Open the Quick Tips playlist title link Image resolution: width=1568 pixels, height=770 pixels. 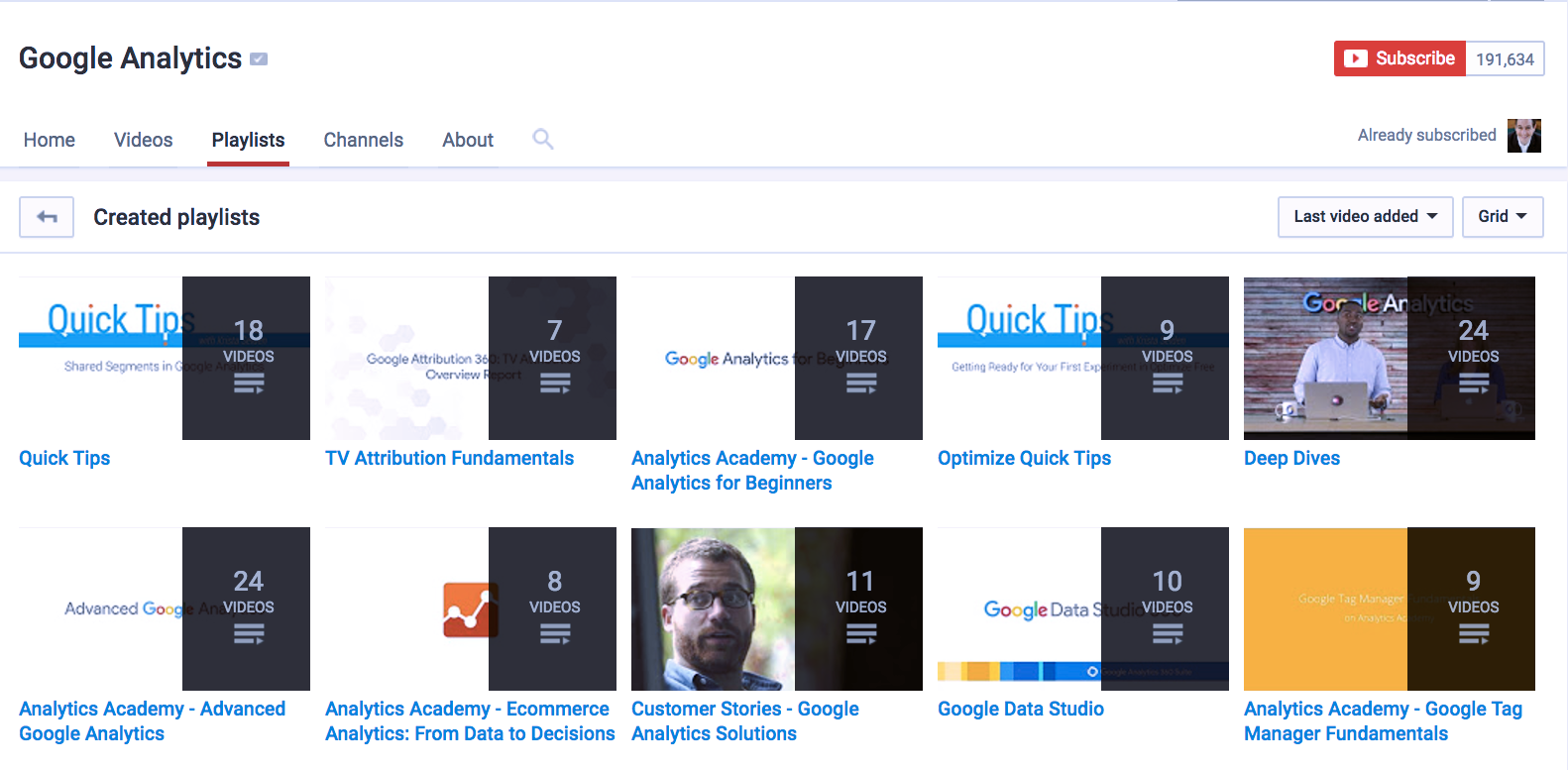tap(64, 458)
